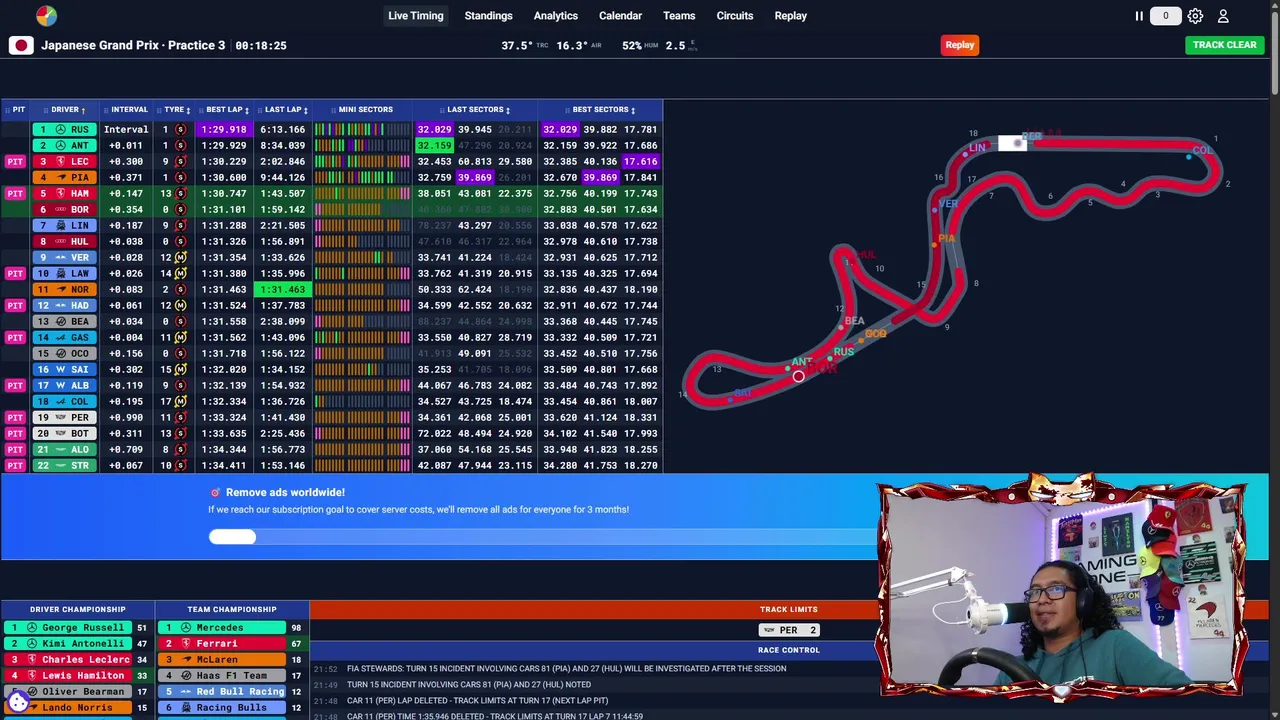
Task: Sort table by BEST LAP column
Action: click(227, 109)
